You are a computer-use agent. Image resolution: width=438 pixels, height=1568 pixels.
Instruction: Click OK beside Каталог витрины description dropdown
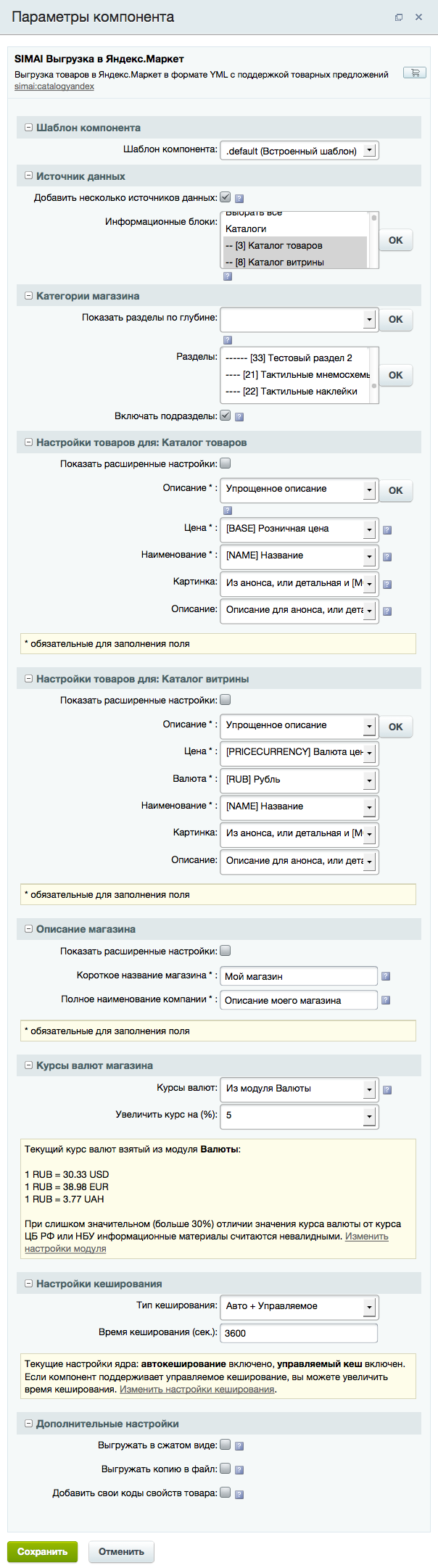tap(396, 726)
